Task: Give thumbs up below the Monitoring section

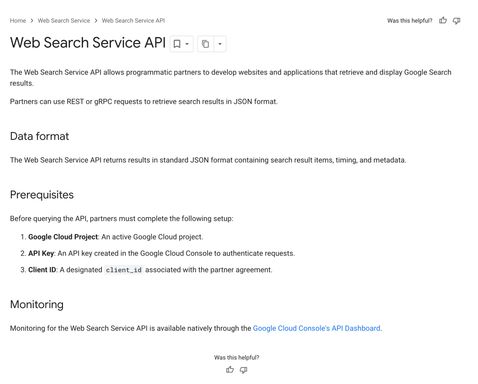Action: click(230, 369)
